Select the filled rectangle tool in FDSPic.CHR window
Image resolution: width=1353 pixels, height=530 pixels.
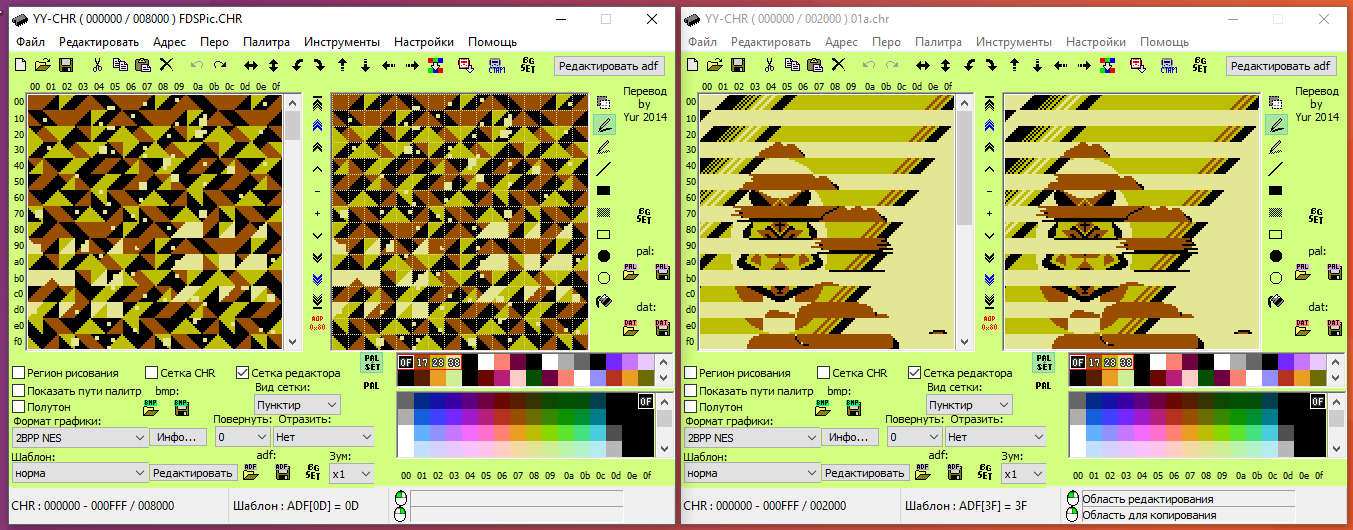[604, 190]
